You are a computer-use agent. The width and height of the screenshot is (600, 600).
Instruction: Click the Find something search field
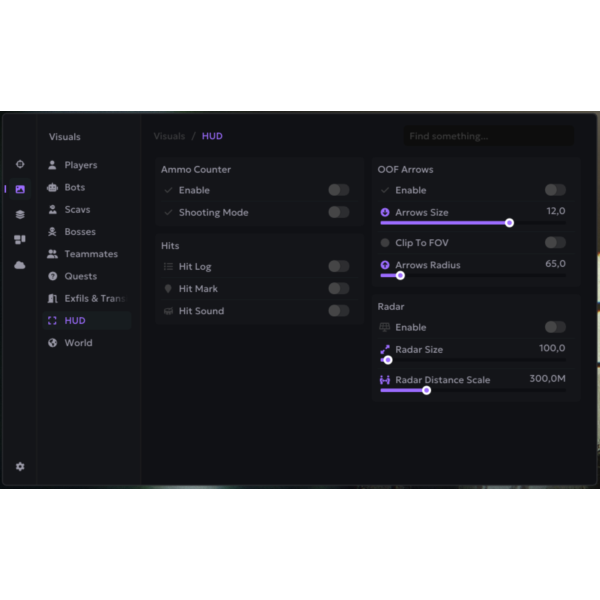(x=489, y=136)
